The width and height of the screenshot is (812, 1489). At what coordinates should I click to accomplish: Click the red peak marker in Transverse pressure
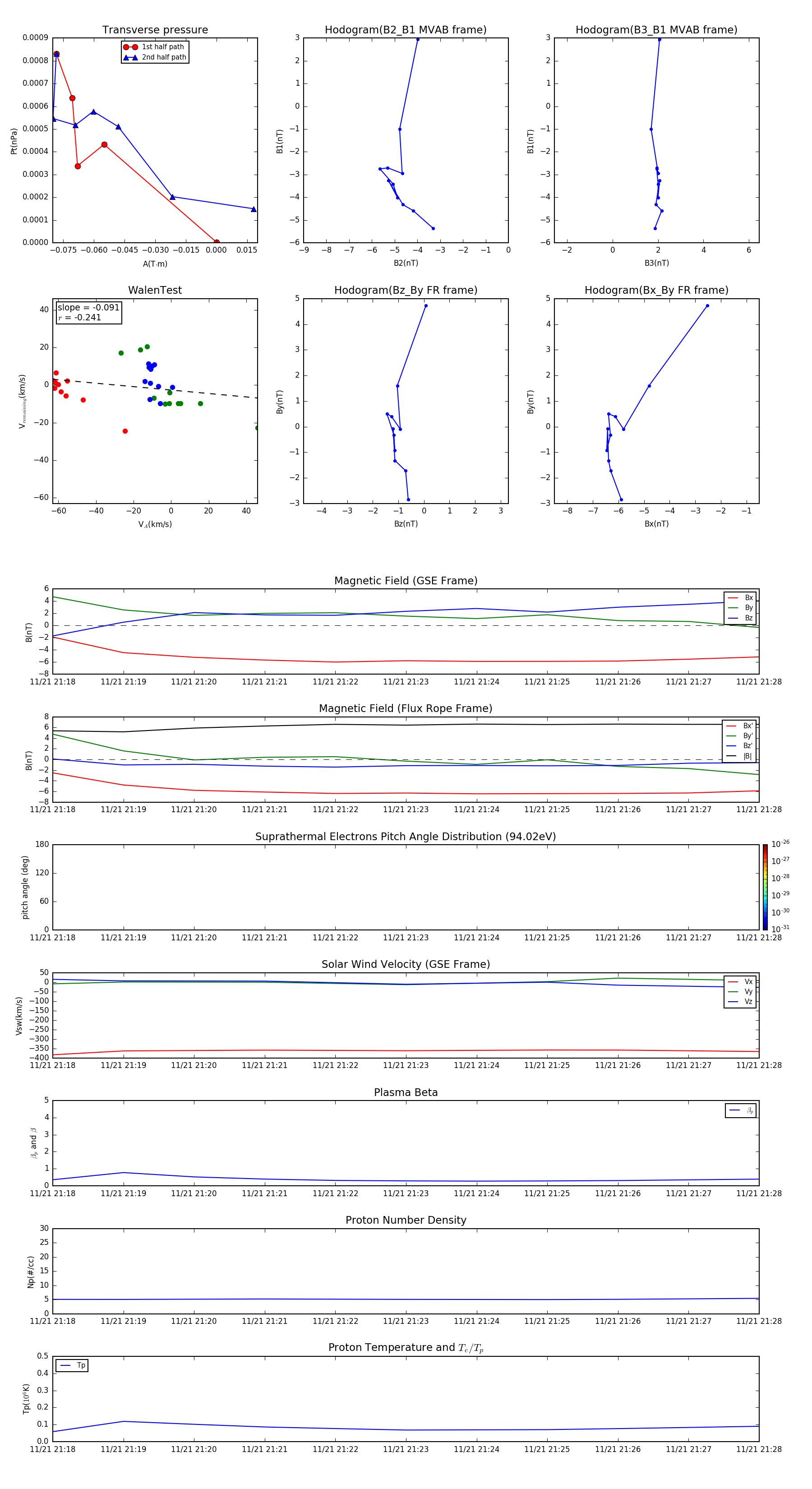[x=57, y=54]
